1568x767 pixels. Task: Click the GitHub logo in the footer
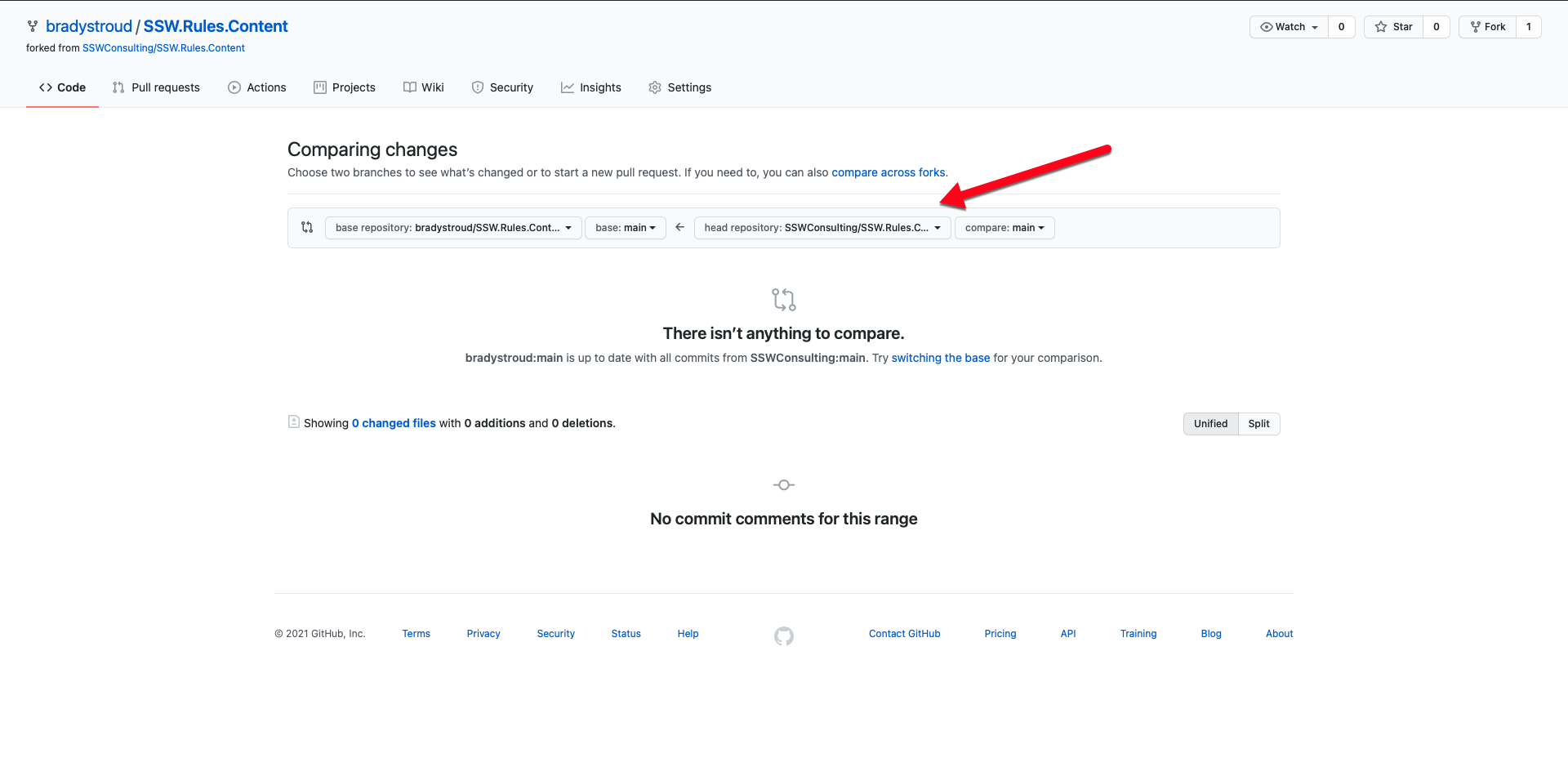coord(784,636)
